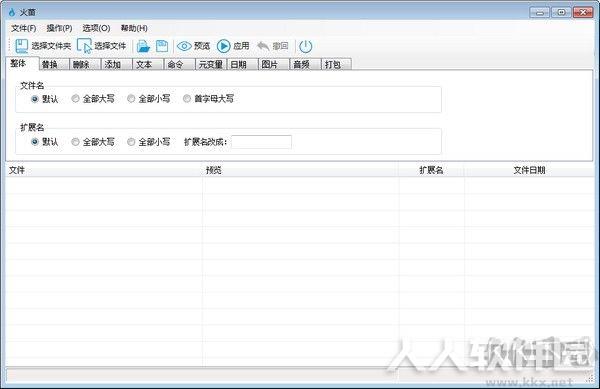Screen dimensions: 600x389
Task: Switch to the Replace (替换) tab
Action: point(54,65)
